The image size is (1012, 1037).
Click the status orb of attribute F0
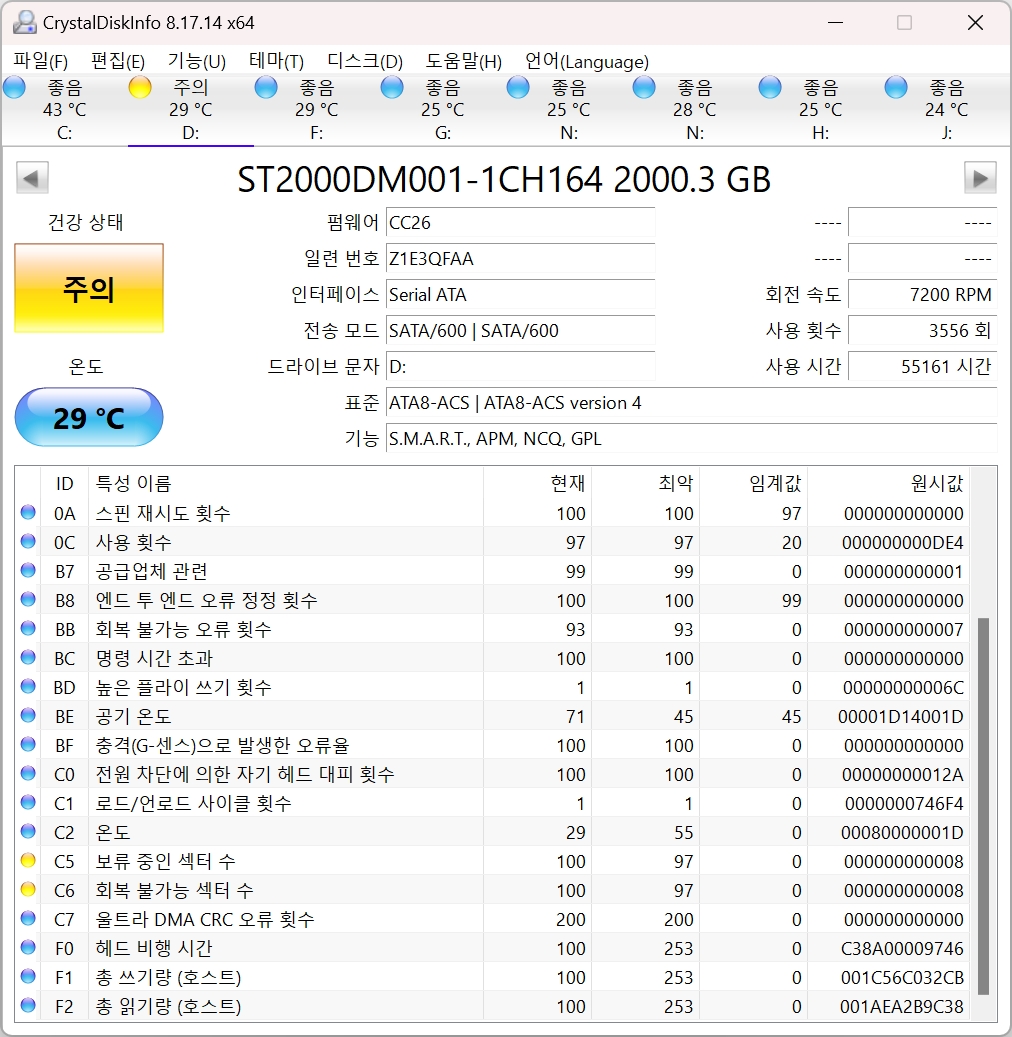pos(28,948)
